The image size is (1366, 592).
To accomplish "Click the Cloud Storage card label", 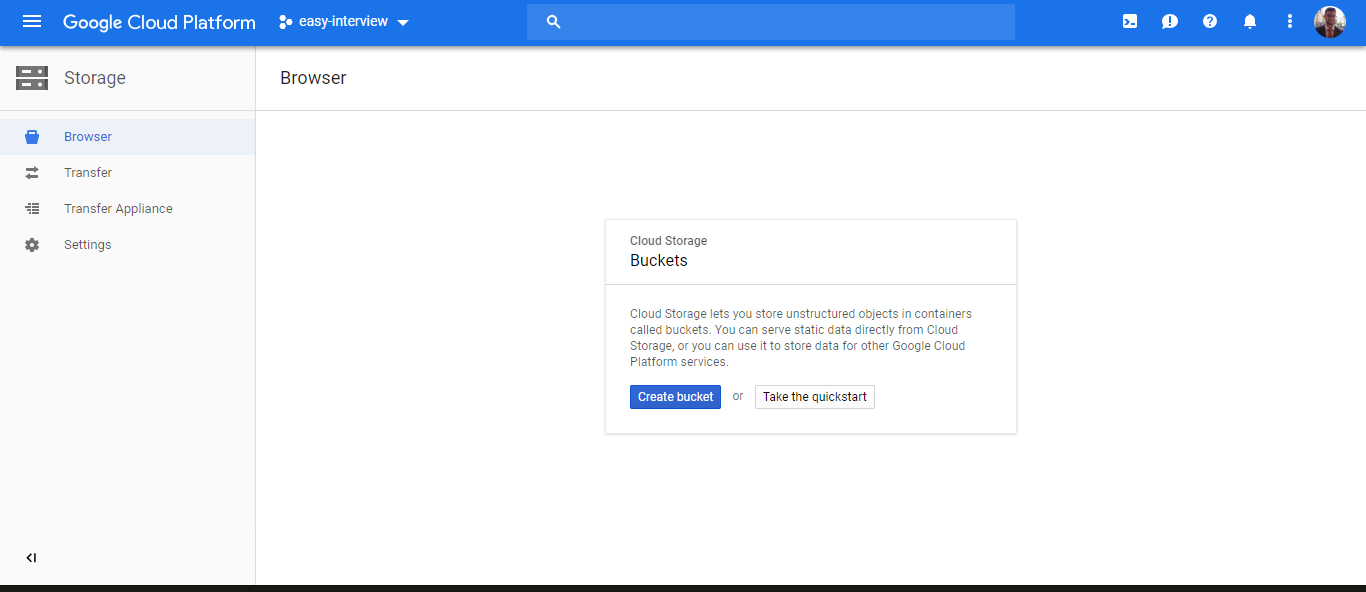I will pyautogui.click(x=669, y=241).
